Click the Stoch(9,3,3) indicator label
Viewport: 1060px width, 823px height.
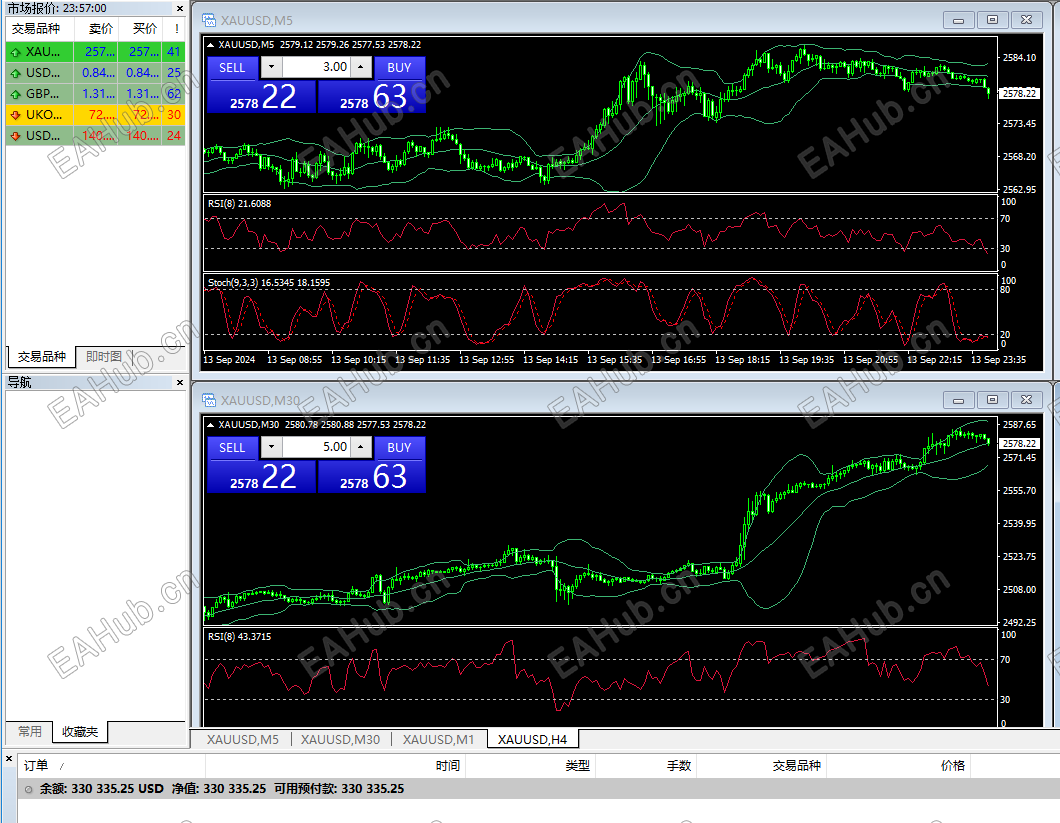[269, 283]
